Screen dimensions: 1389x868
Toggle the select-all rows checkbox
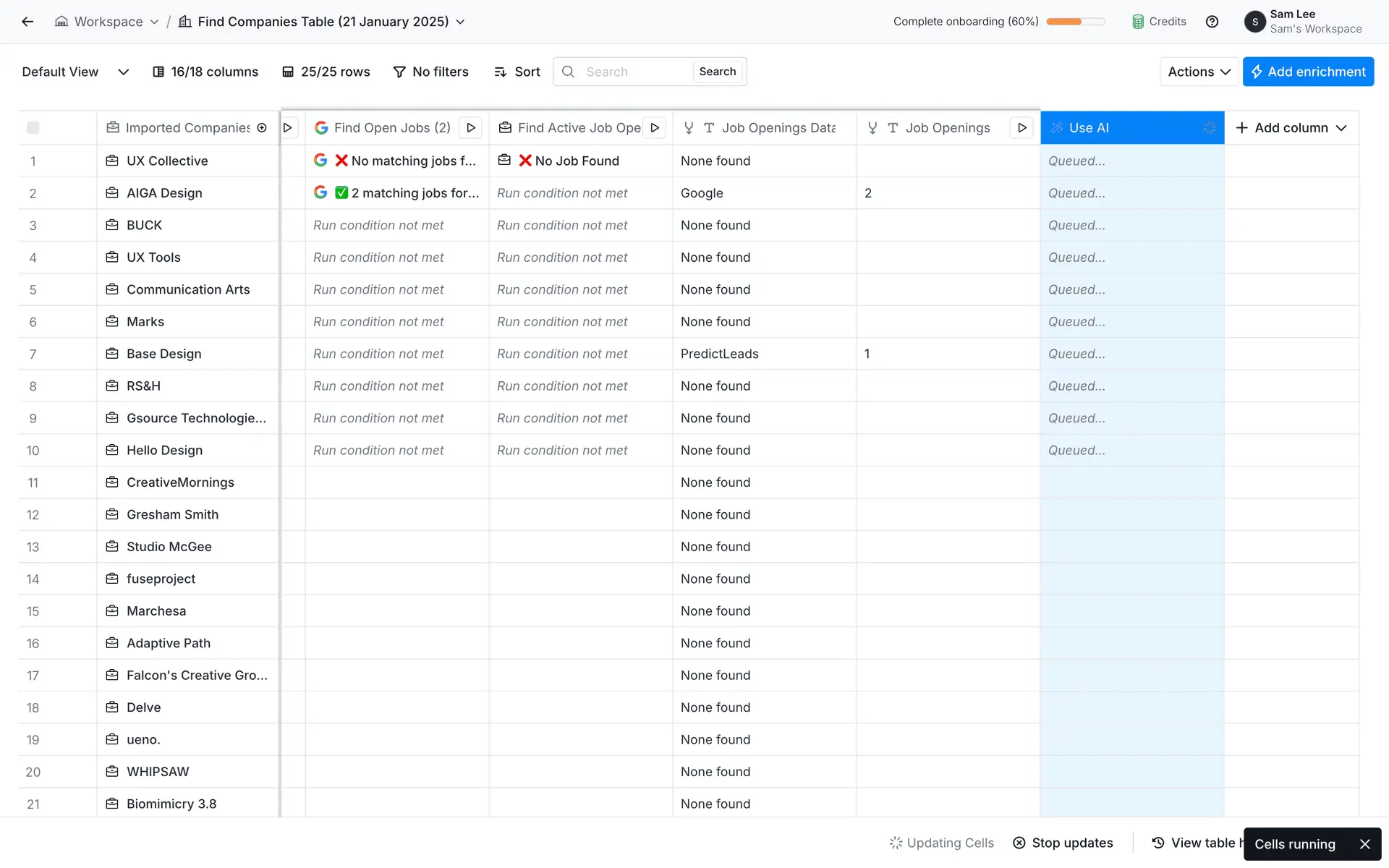coord(33,128)
